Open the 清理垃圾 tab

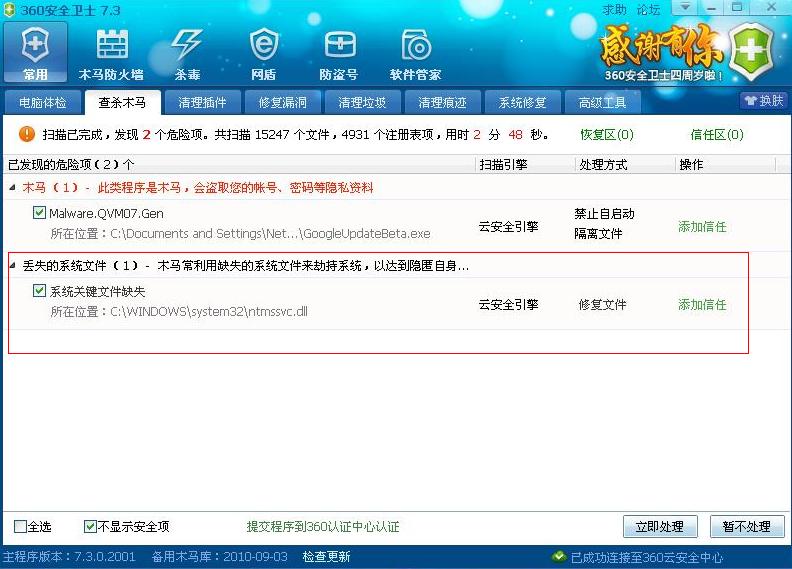tap(362, 103)
